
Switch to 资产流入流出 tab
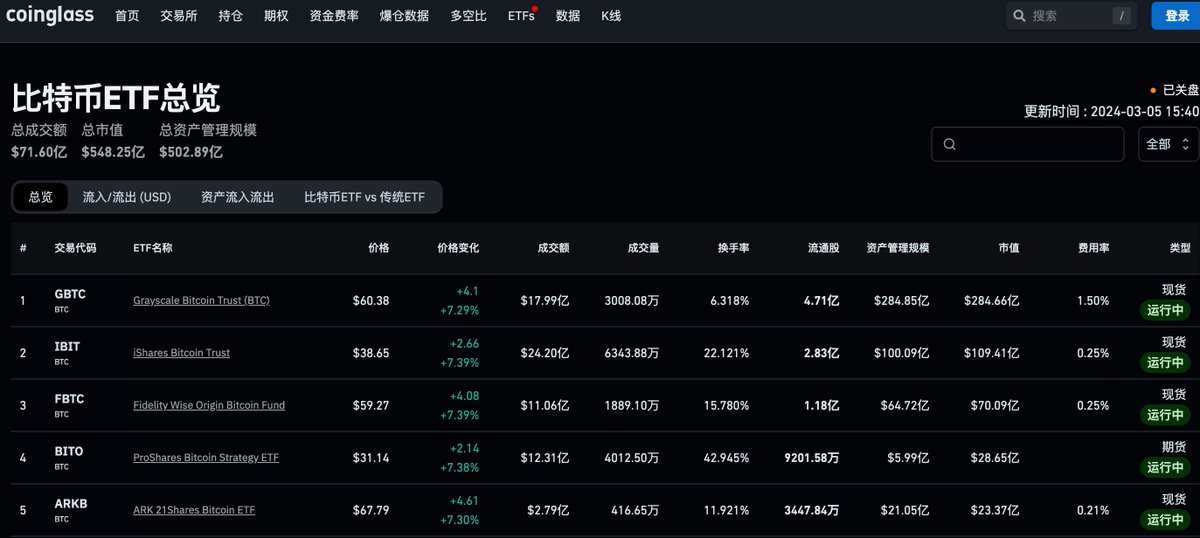[237, 197]
